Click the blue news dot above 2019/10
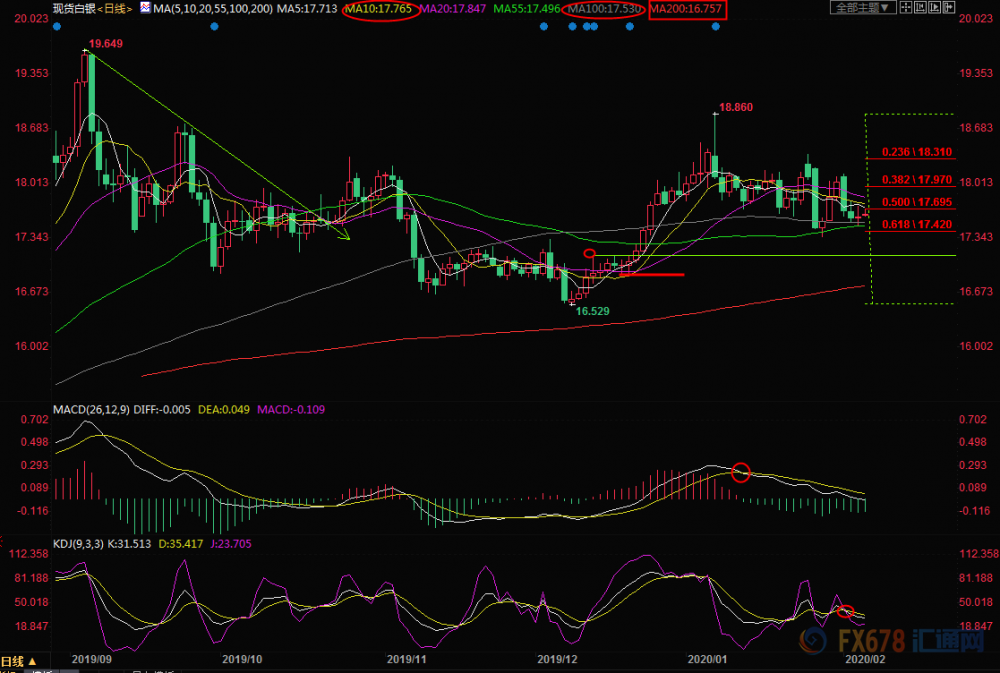This screenshot has height=673, width=1000. coord(214,27)
